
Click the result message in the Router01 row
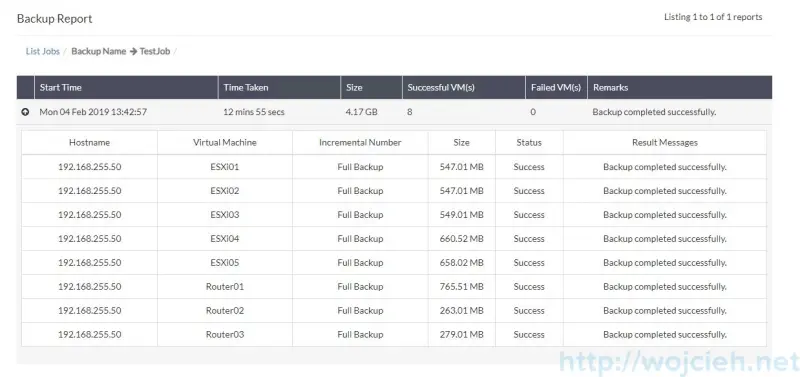point(665,287)
